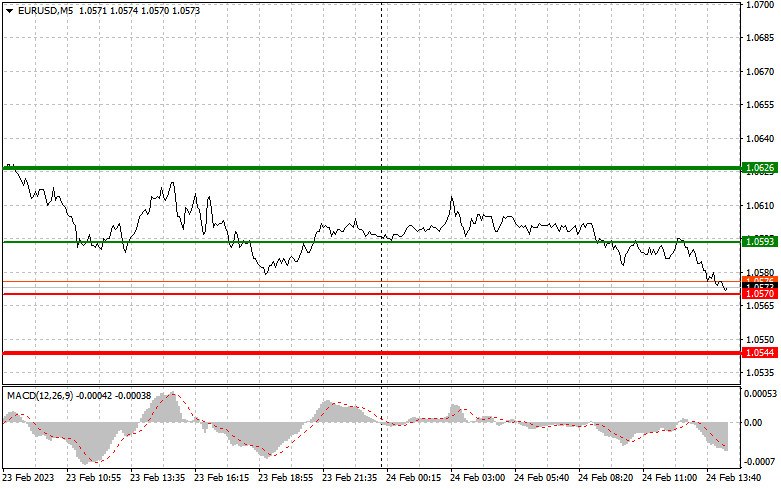The width and height of the screenshot is (781, 489).
Task: Click the 23 Feb 13:35 time label
Action: pyautogui.click(x=157, y=478)
